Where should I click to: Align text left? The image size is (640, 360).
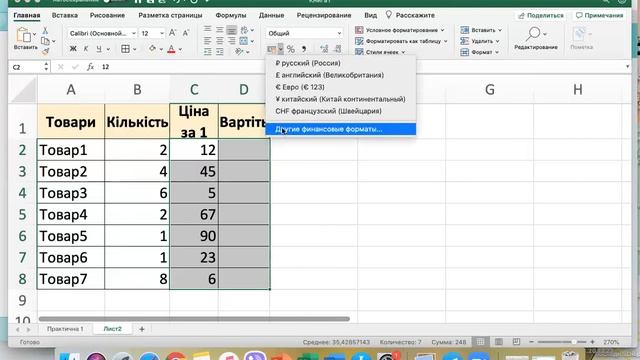tap(207, 41)
